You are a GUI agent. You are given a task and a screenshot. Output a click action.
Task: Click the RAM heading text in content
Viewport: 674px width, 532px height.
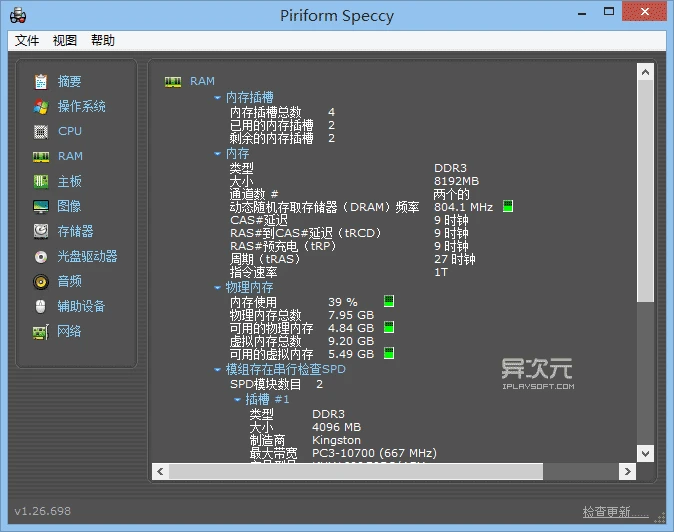[202, 81]
